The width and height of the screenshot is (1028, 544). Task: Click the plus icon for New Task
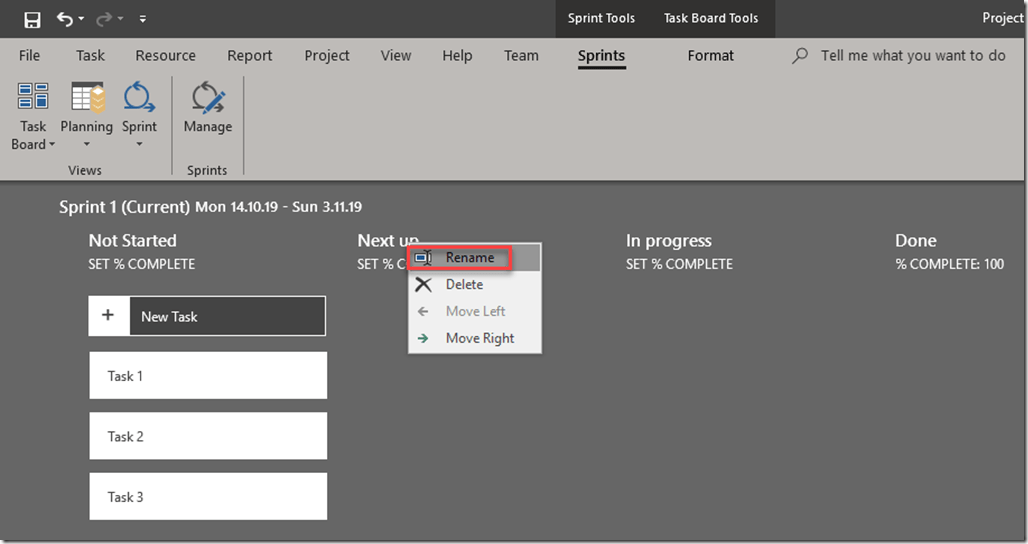[x=109, y=316]
